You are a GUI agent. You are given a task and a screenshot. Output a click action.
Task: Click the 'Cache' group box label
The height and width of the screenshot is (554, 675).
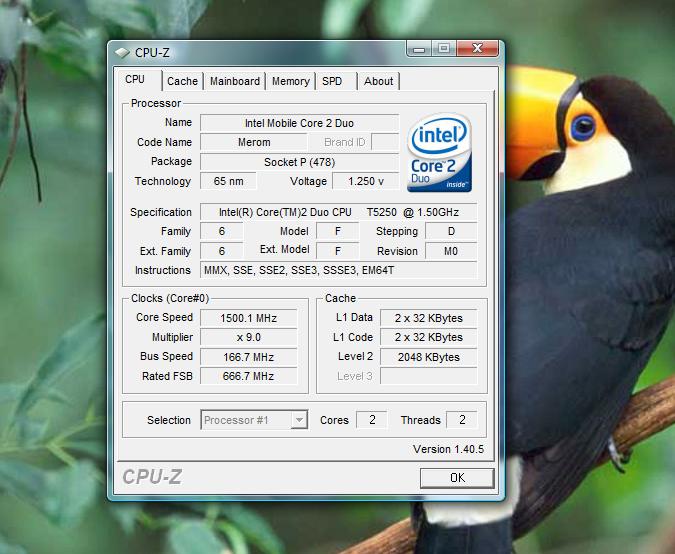click(340, 298)
